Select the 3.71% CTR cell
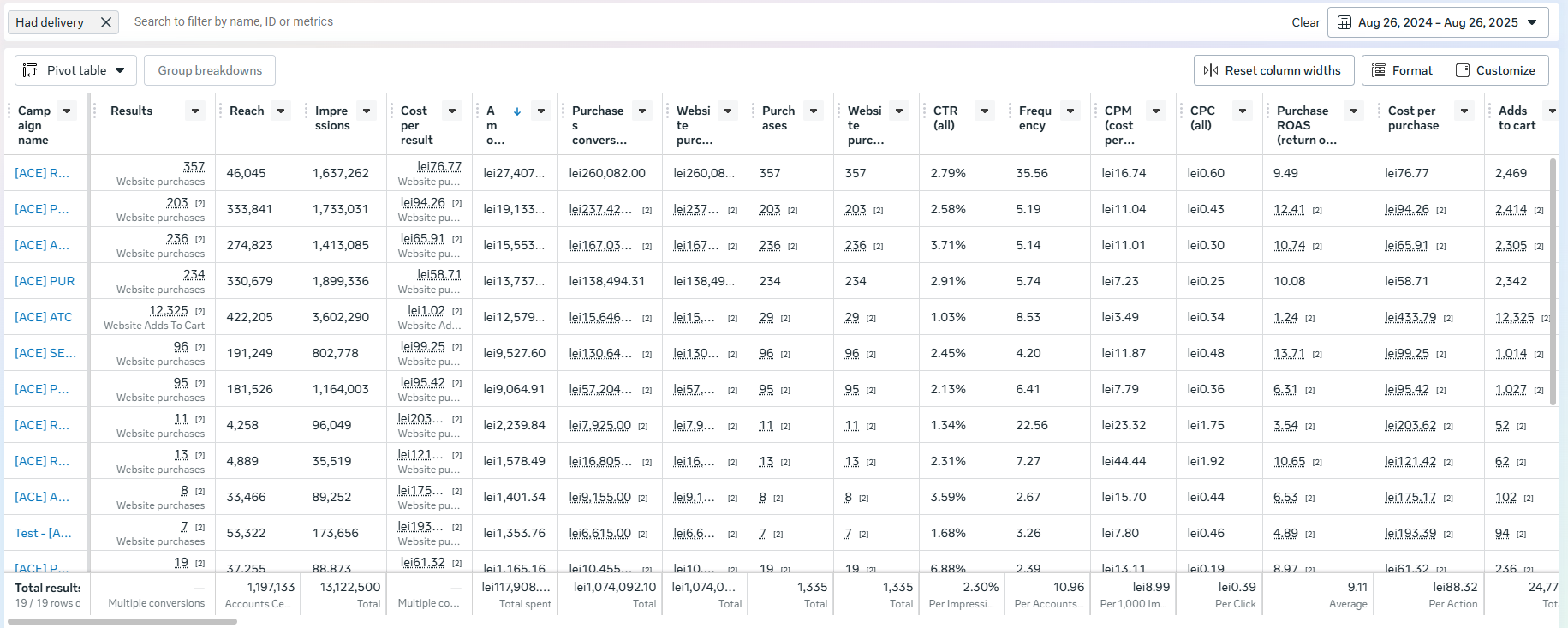The width and height of the screenshot is (1568, 628). [962, 245]
